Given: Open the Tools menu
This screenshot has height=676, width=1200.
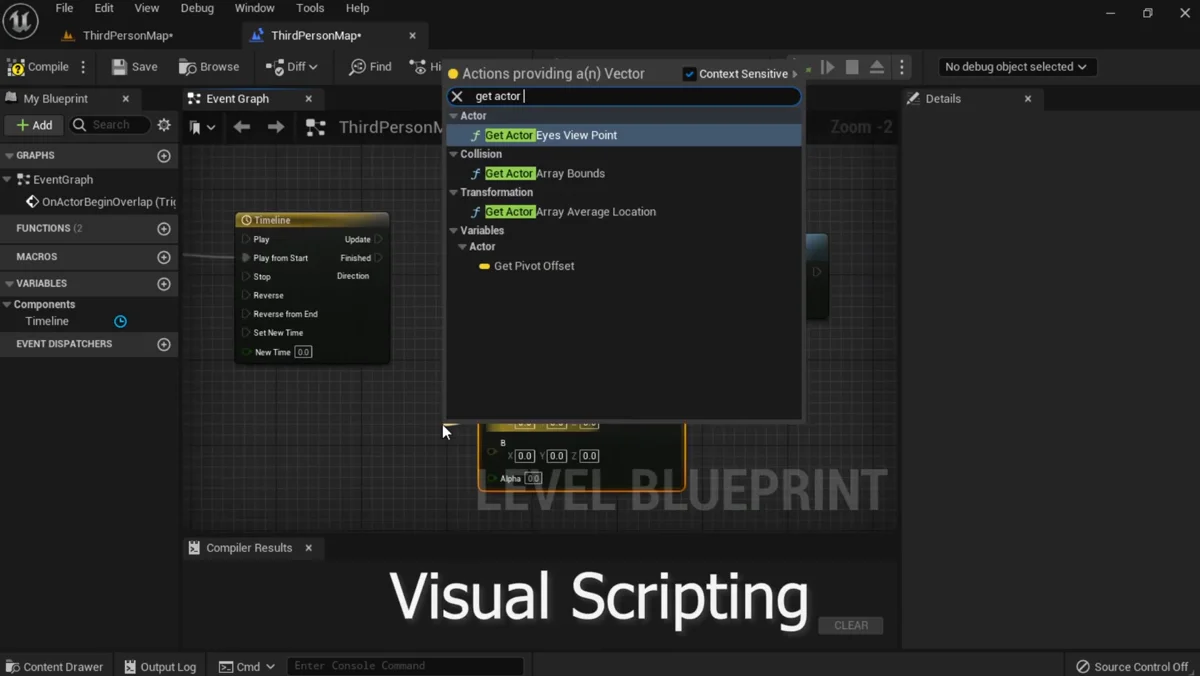Looking at the screenshot, I should click(x=310, y=8).
